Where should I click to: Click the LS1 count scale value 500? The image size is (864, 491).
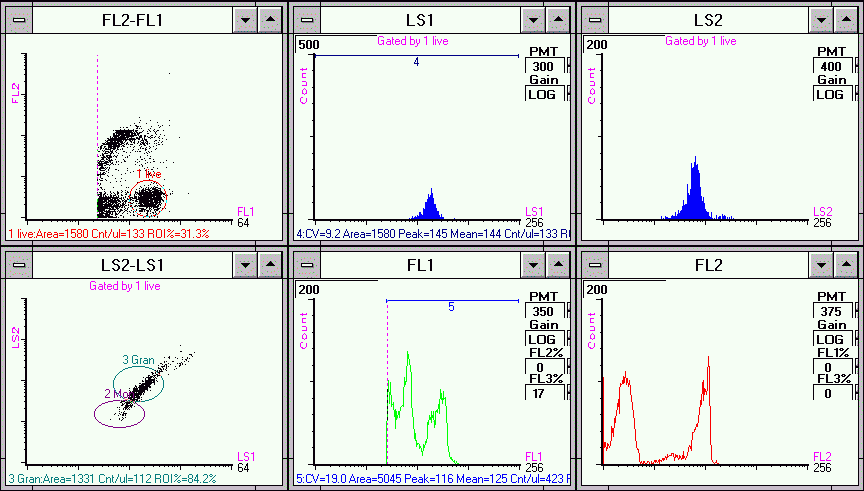pyautogui.click(x=309, y=45)
